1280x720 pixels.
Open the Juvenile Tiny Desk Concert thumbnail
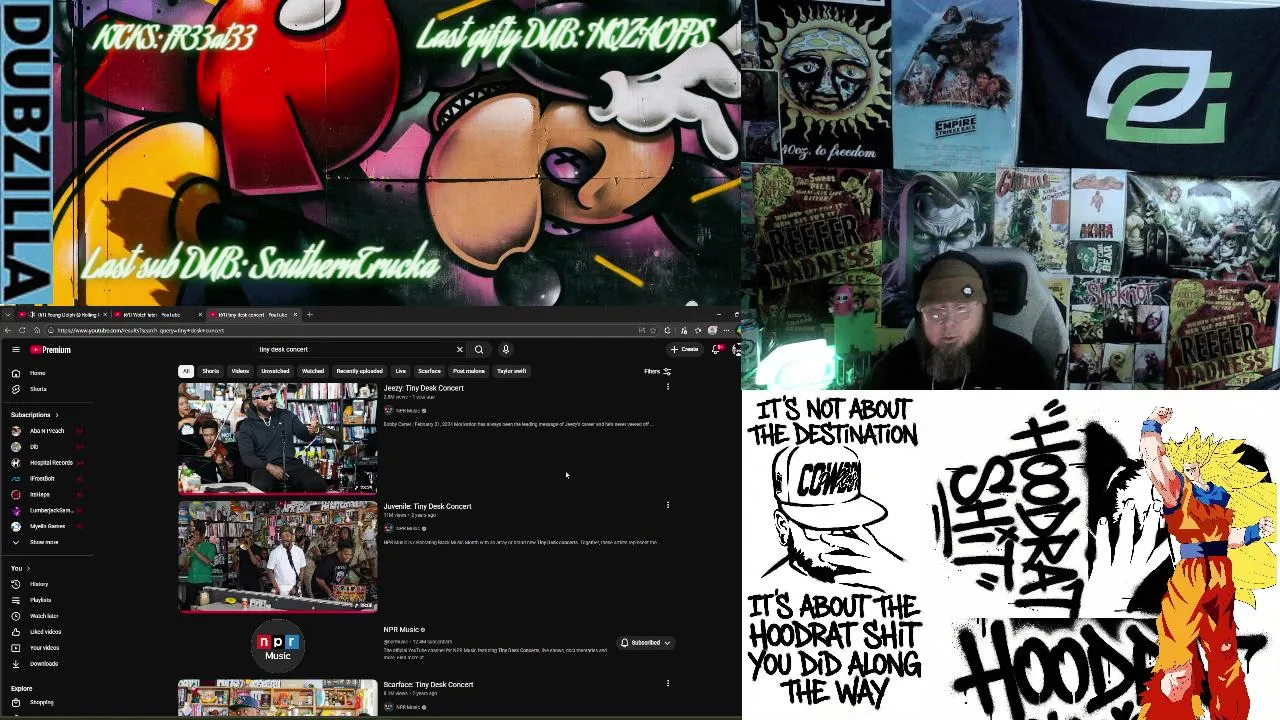[x=278, y=556]
